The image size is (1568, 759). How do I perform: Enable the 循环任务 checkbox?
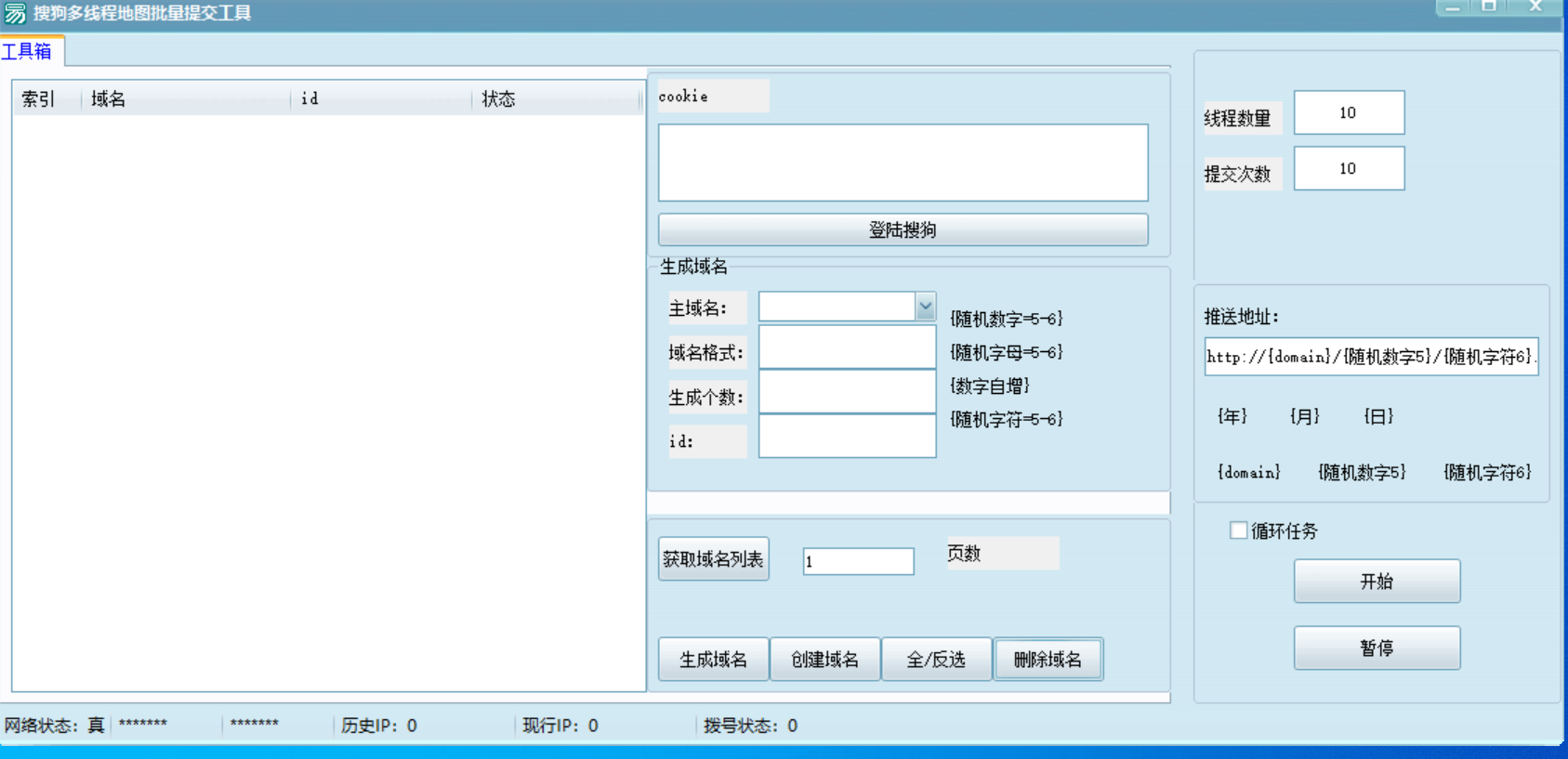(1238, 530)
